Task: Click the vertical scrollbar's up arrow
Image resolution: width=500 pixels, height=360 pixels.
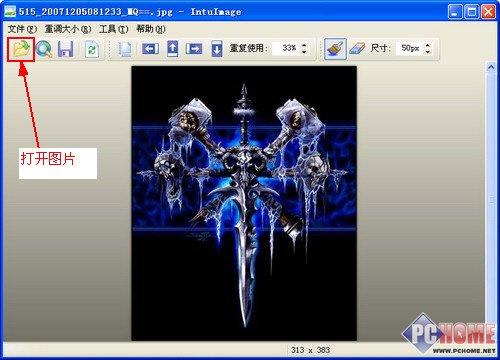Action: [x=491, y=67]
